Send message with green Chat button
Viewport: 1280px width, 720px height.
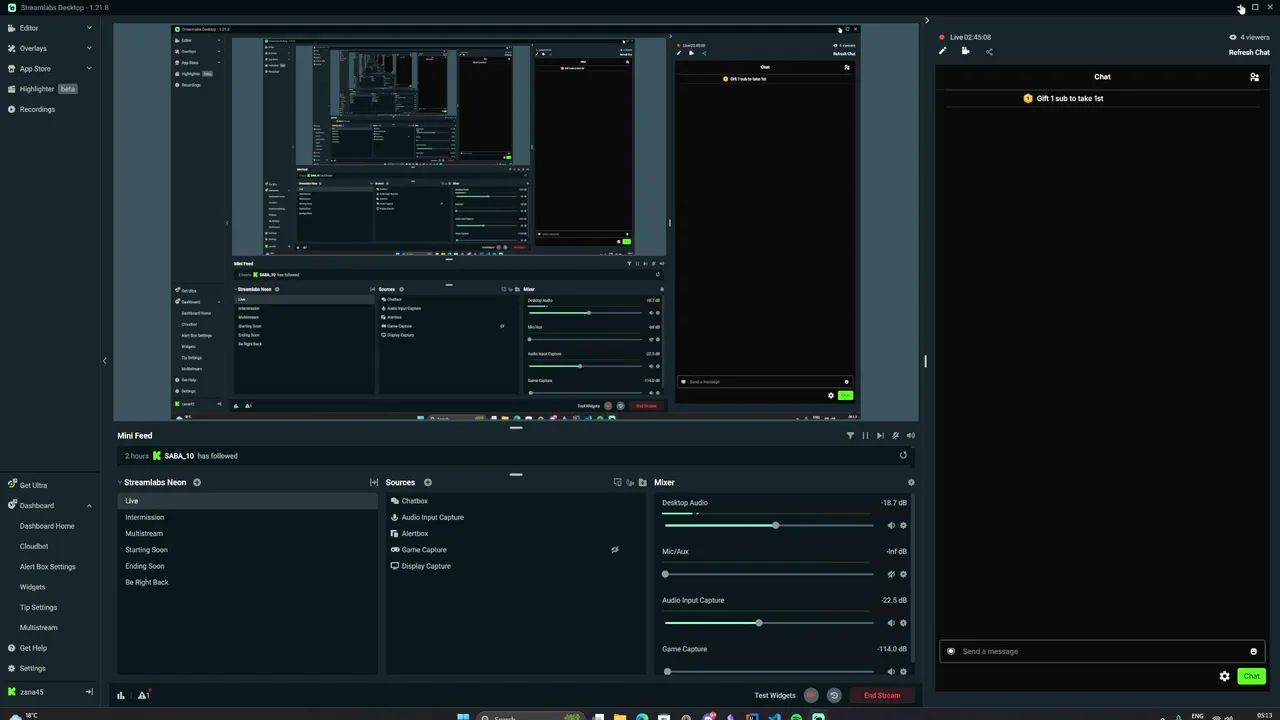pyautogui.click(x=1251, y=677)
